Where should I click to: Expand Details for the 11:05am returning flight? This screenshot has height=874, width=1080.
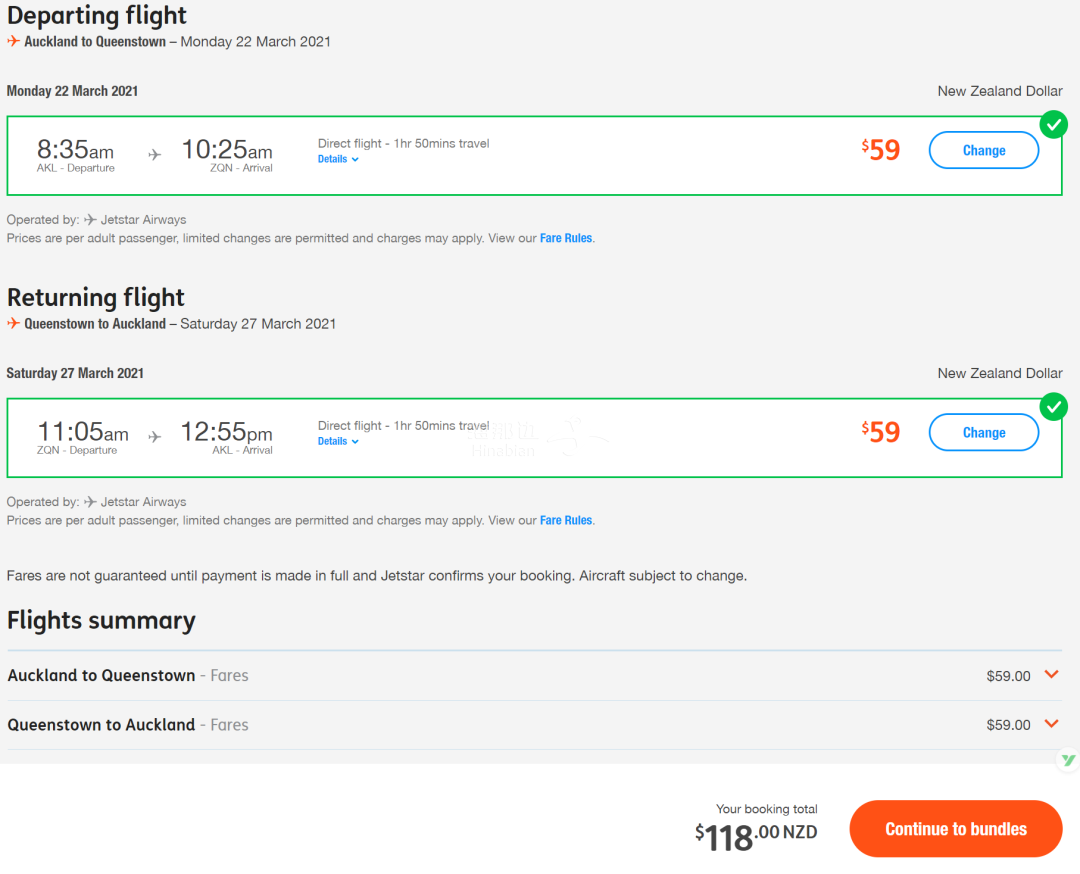click(338, 441)
